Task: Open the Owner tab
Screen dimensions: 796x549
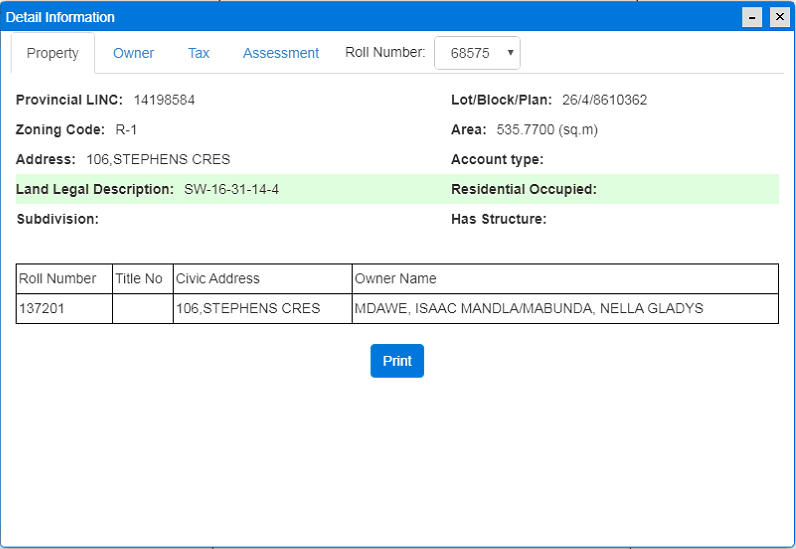Action: (133, 53)
